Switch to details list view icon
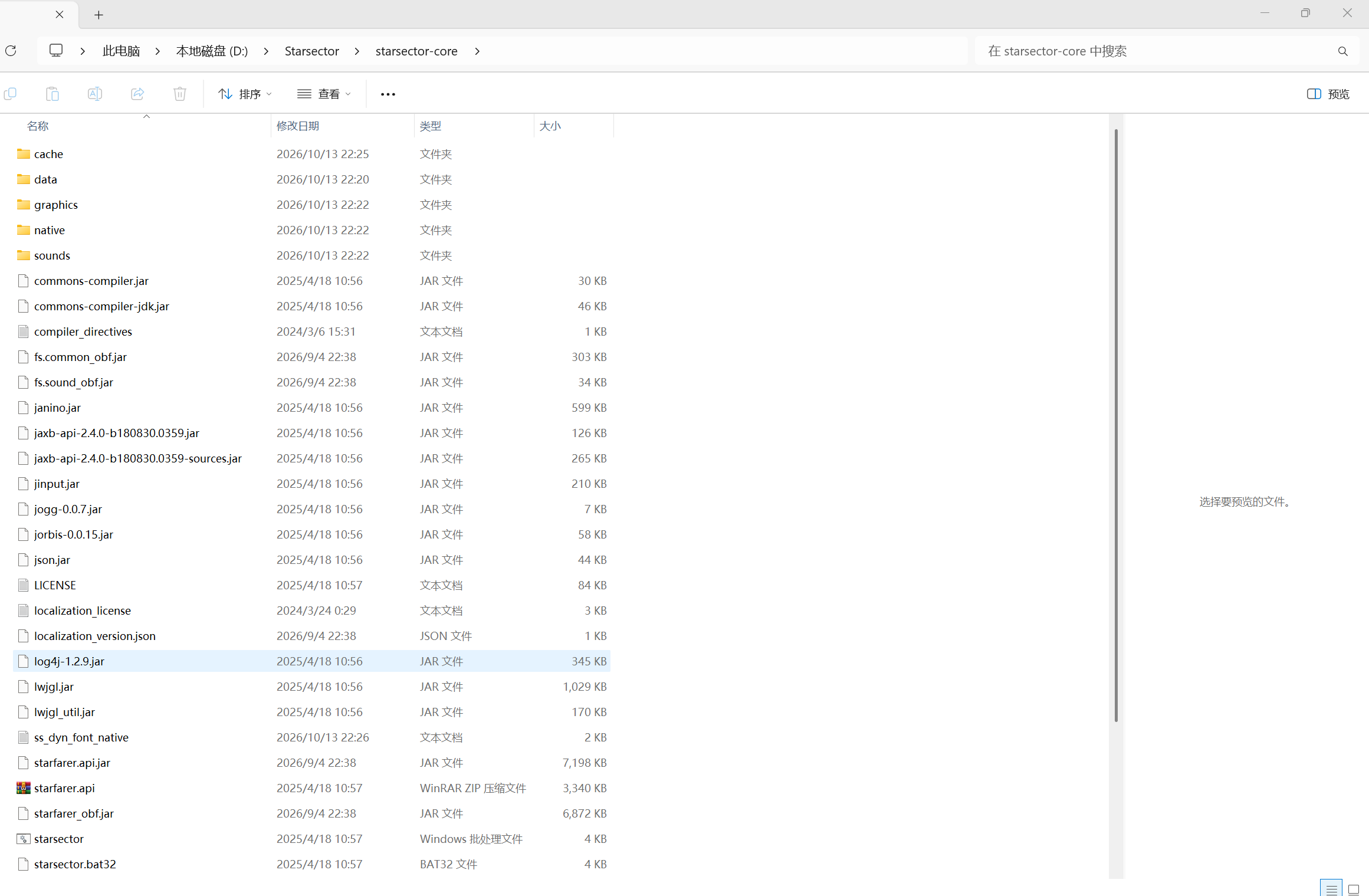Viewport: 1369px width, 896px height. pyautogui.click(x=1331, y=889)
